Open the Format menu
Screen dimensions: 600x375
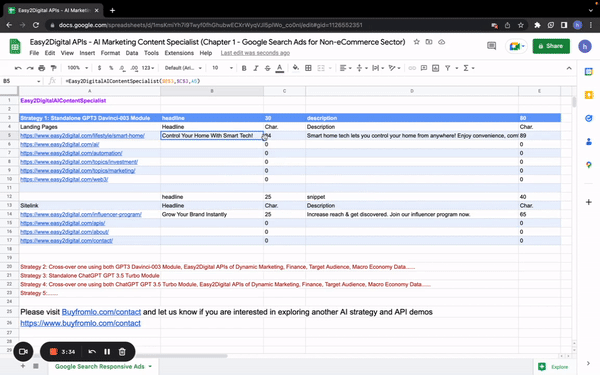[110, 53]
